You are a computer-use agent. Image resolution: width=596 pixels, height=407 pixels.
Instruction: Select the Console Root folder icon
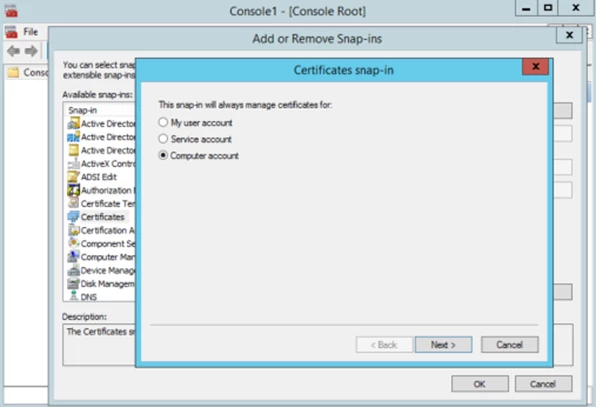pyautogui.click(x=13, y=72)
